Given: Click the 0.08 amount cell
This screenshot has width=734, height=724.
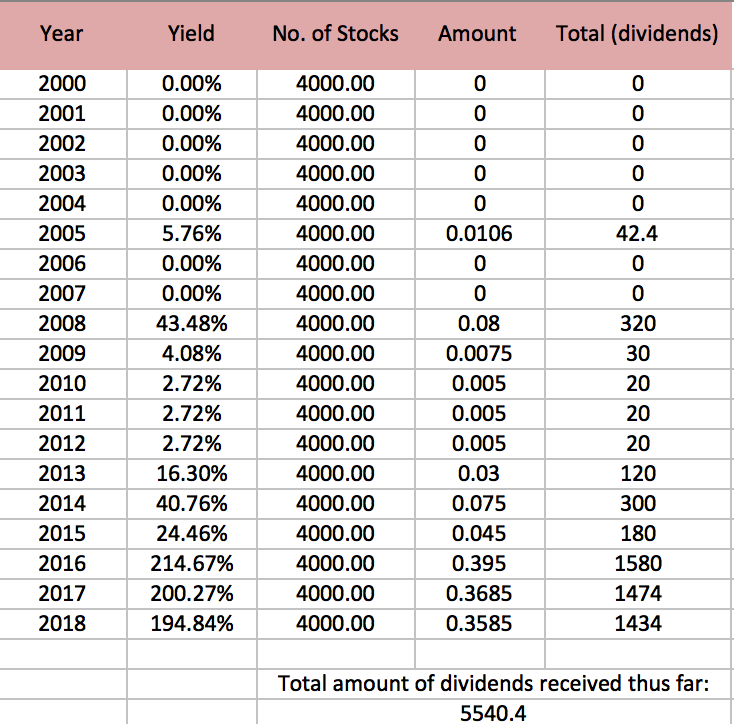Looking at the screenshot, I should click(x=479, y=323).
